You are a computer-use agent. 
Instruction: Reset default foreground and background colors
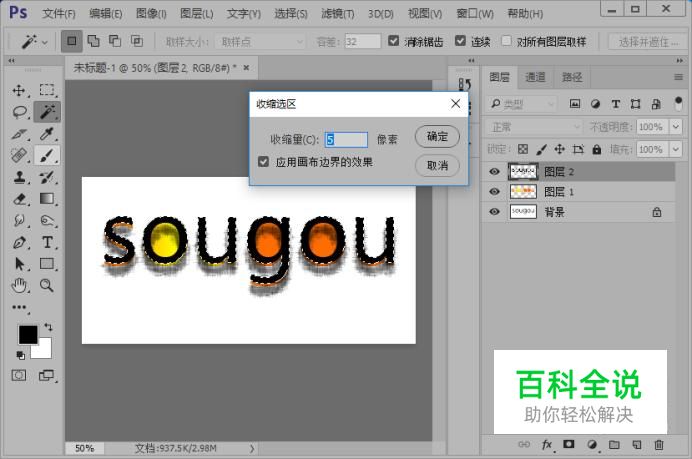[20, 355]
